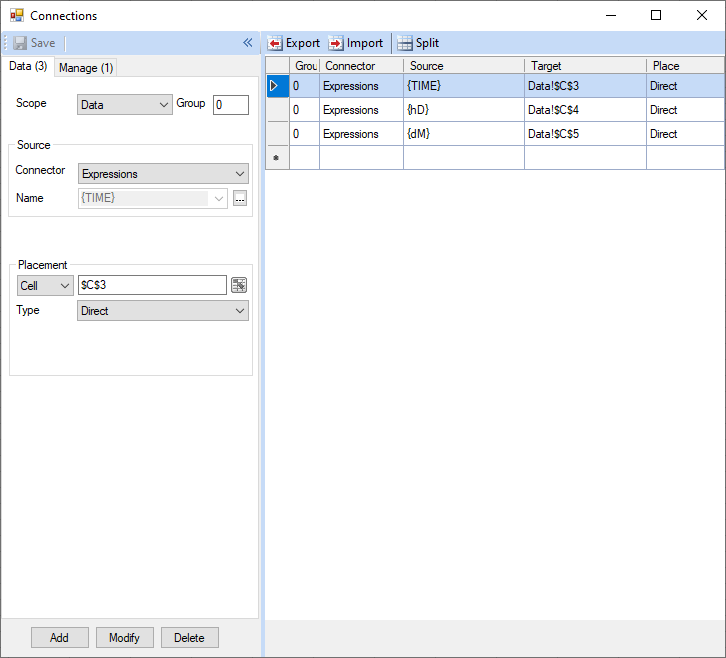726x658 pixels.
Task: Minimize the Connections window
Action: 611,15
